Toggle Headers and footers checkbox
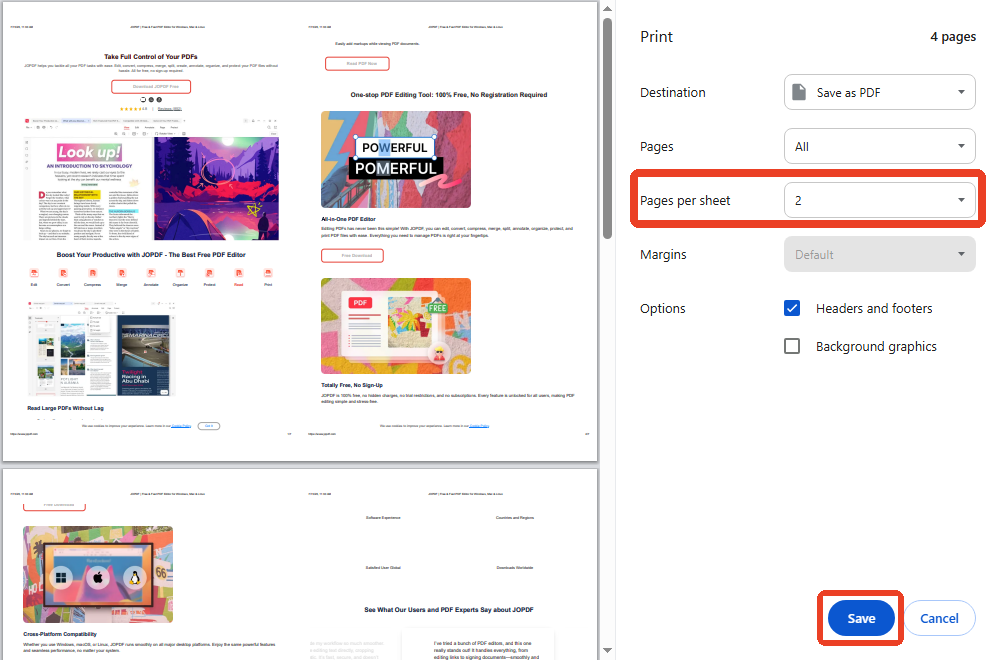Viewport: 1000px width, 660px height. 791,309
